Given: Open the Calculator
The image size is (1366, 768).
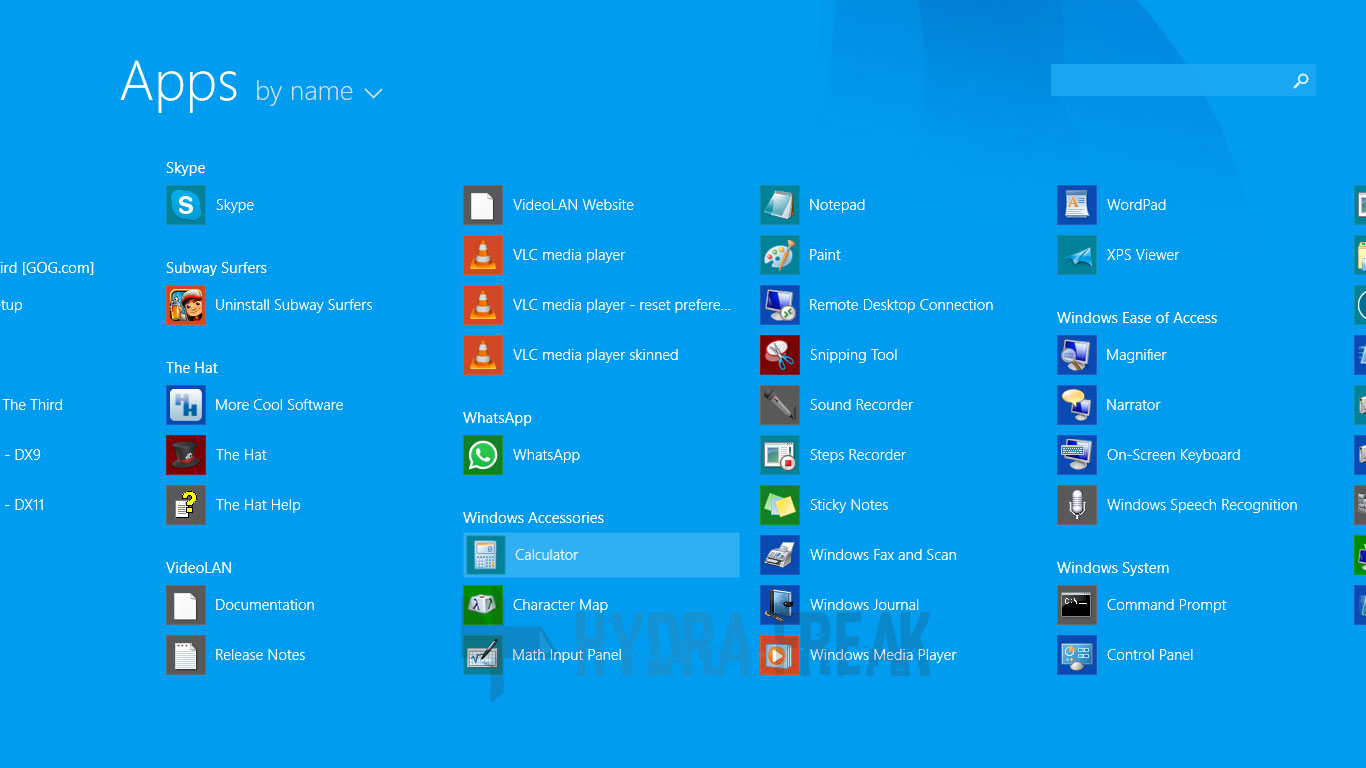Looking at the screenshot, I should click(x=549, y=555).
